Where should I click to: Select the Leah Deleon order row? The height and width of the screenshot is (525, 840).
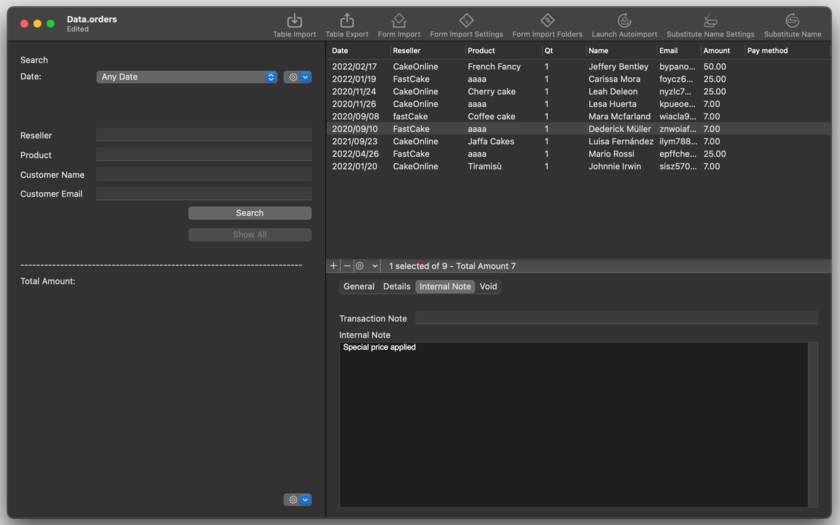tap(579, 92)
